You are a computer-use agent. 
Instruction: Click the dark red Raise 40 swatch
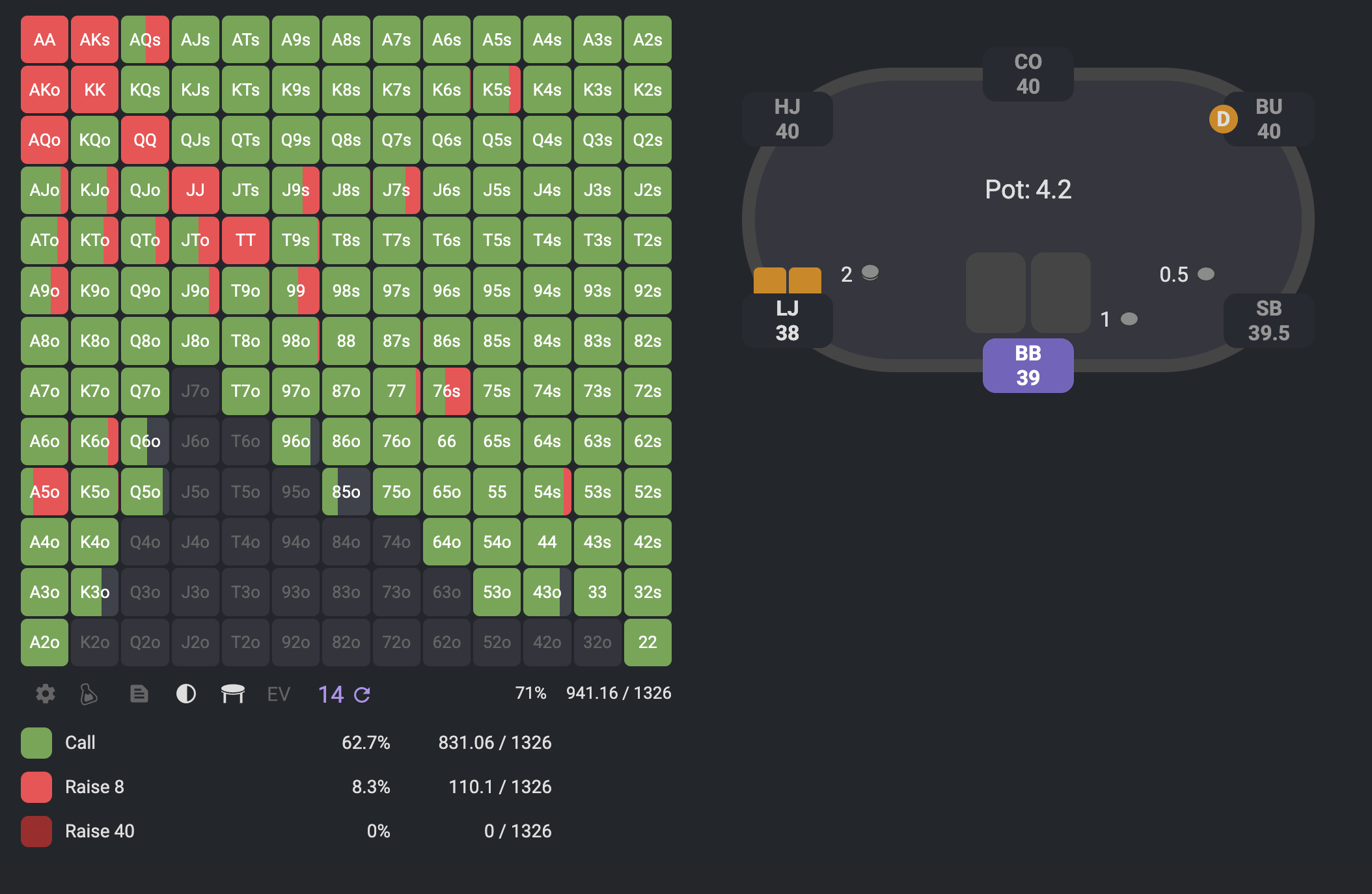[36, 831]
